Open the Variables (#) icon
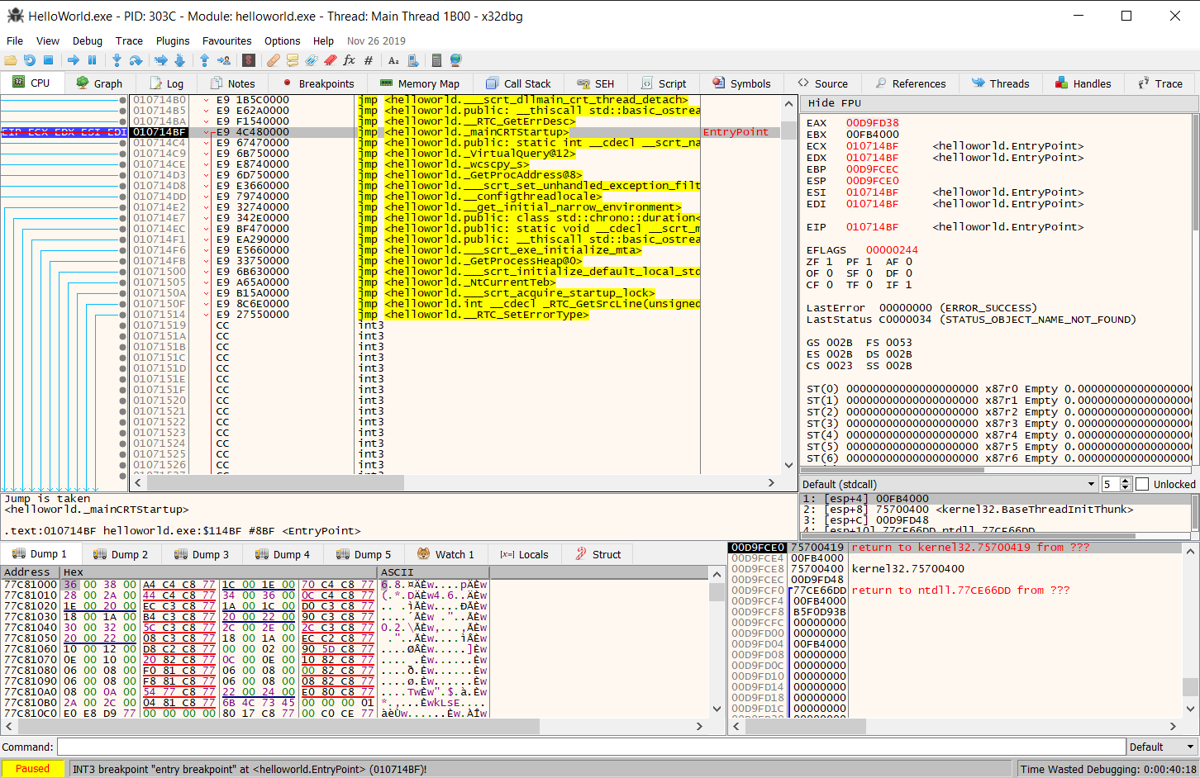1200x778 pixels. 369,60
